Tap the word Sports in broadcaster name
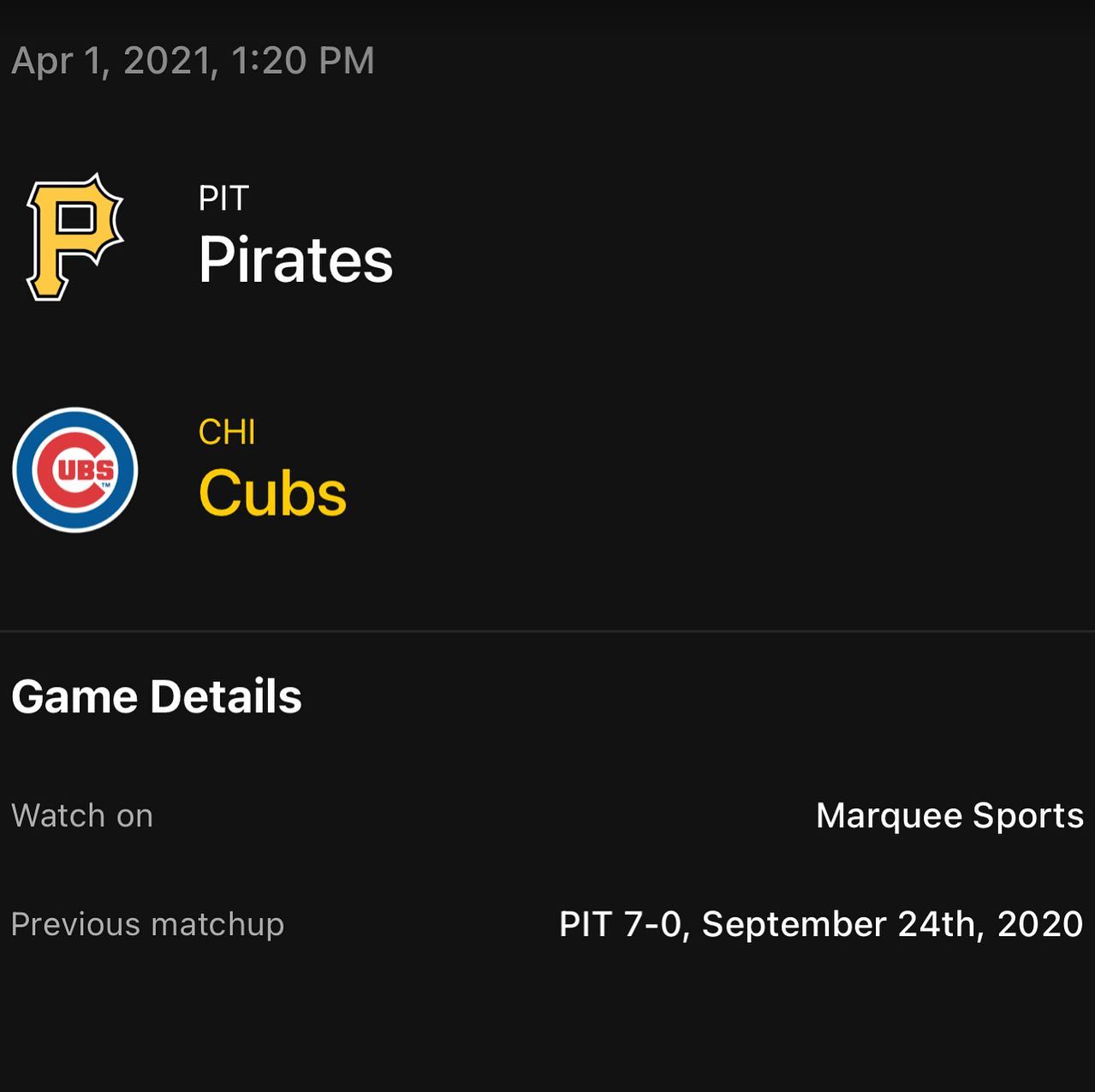The width and height of the screenshot is (1095, 1092). click(x=1028, y=816)
